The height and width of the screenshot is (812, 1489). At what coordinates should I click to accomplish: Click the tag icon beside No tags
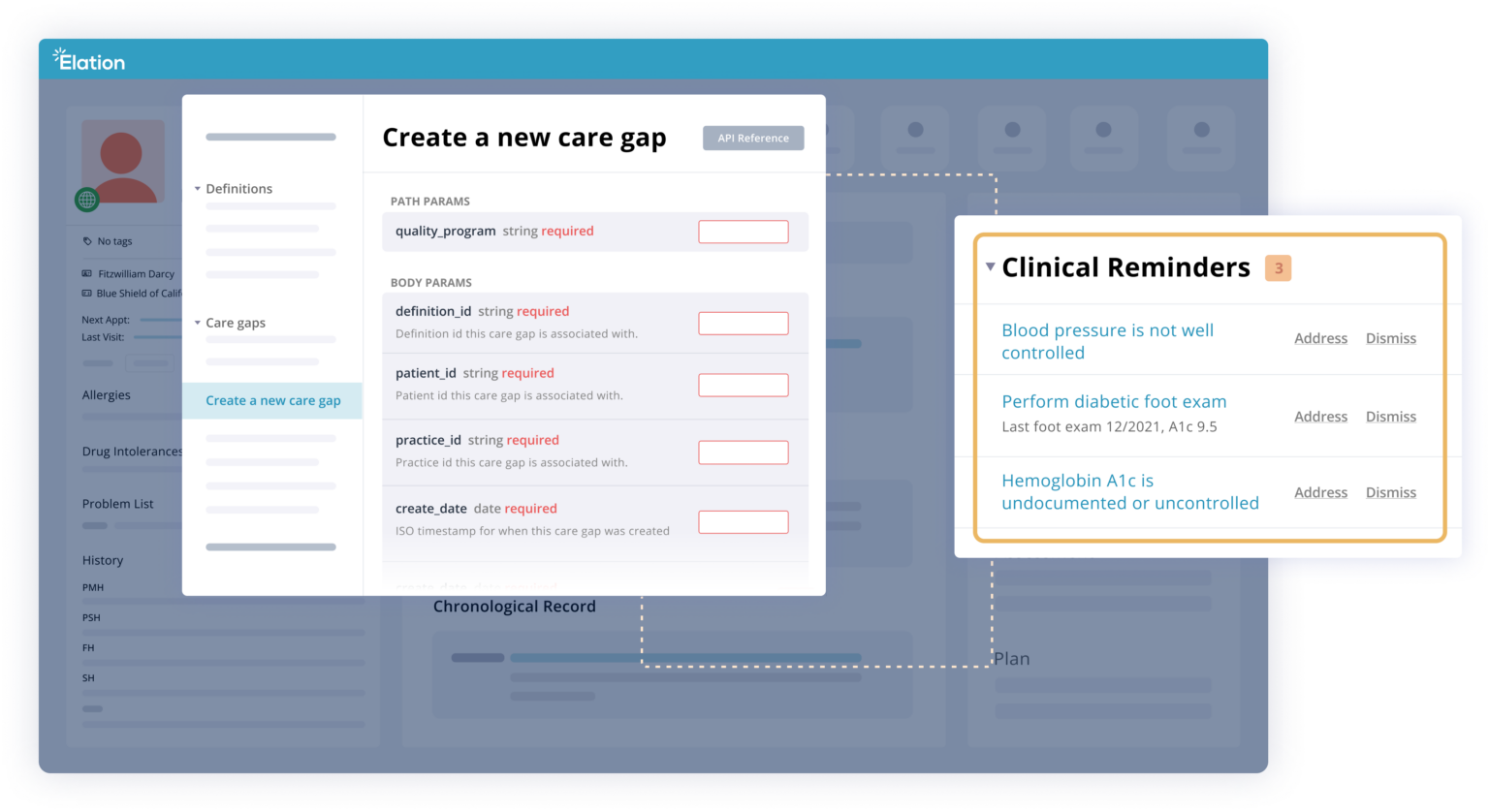(87, 241)
